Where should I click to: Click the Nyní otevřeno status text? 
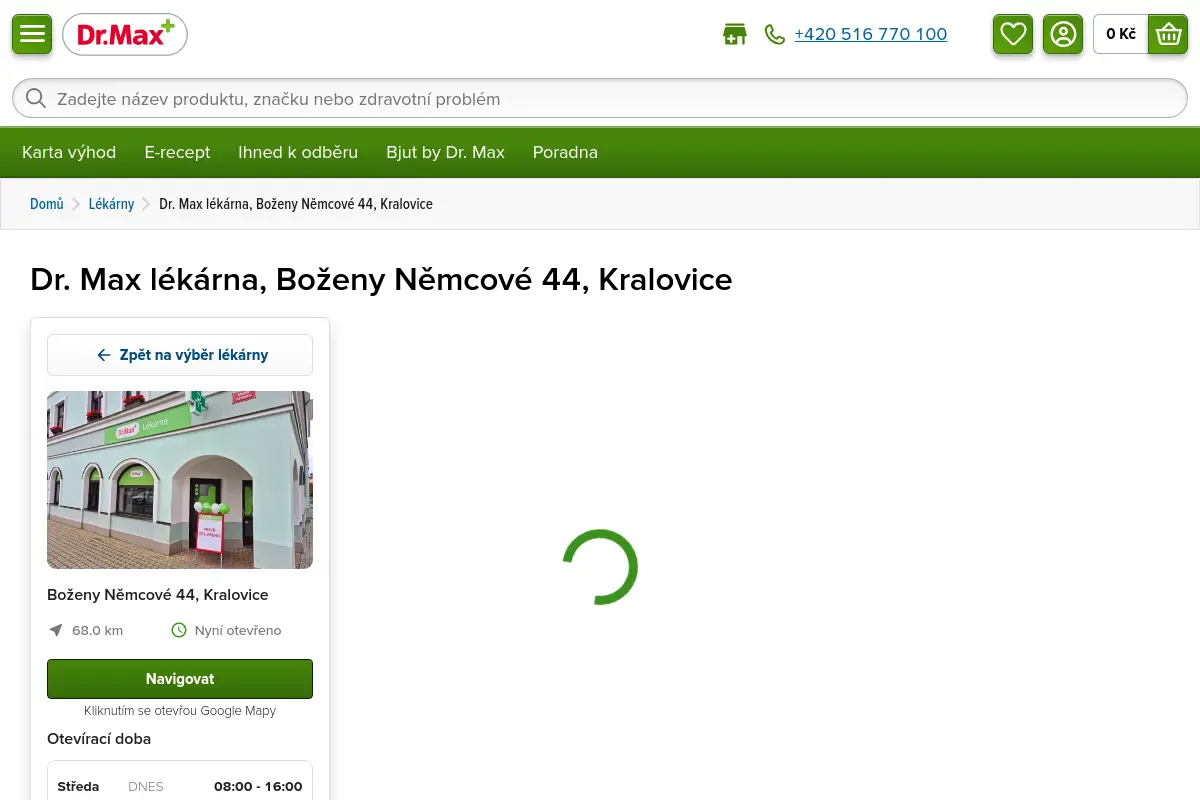238,630
